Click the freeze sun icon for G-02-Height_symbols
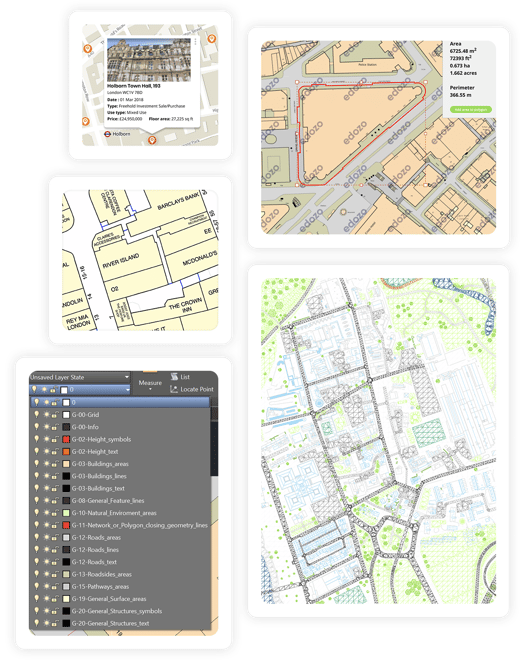The height and width of the screenshot is (669, 525). 46,439
